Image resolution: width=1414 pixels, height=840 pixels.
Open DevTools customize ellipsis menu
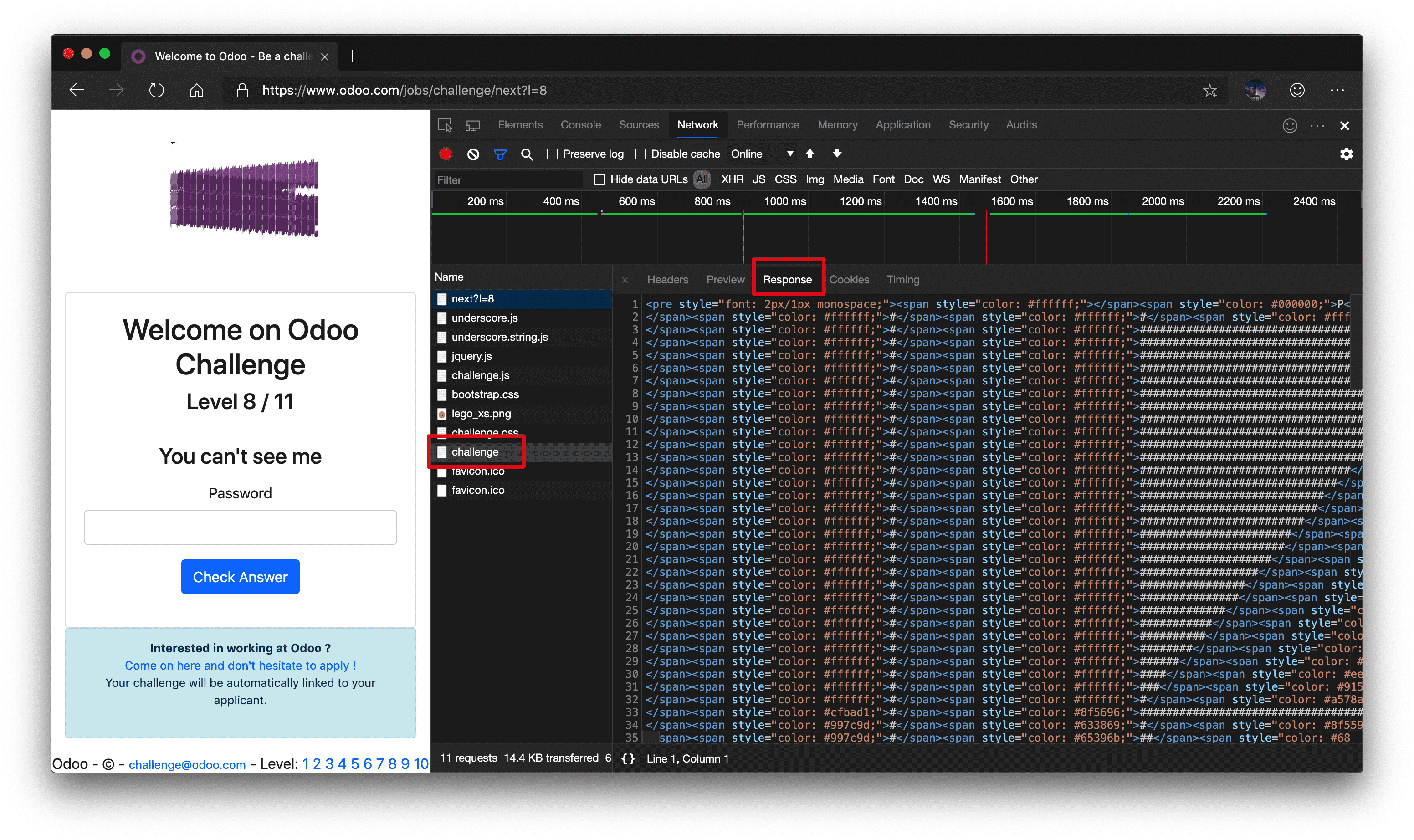click(x=1317, y=126)
